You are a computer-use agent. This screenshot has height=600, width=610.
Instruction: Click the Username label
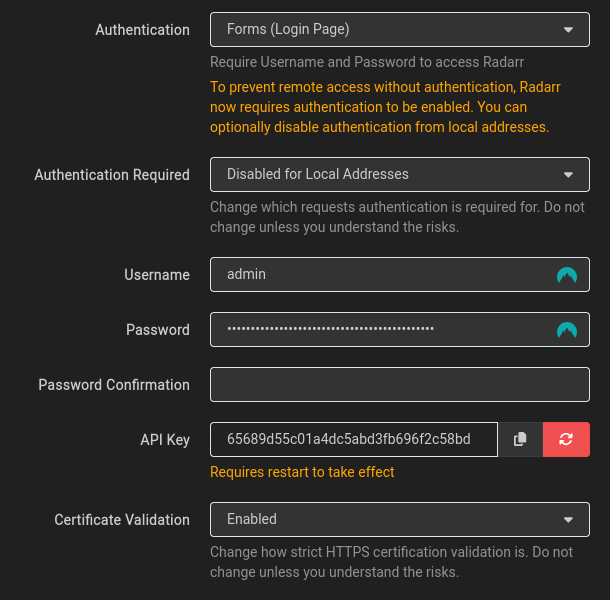157,275
